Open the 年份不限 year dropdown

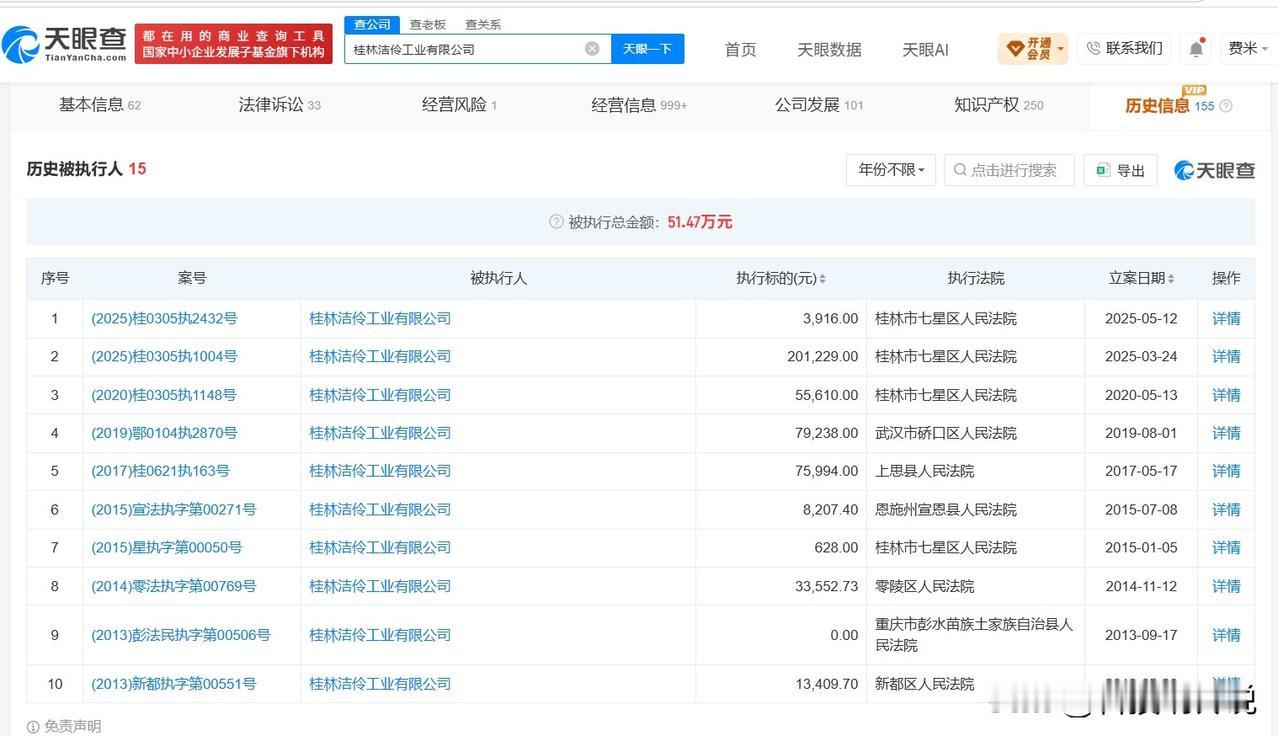point(890,170)
